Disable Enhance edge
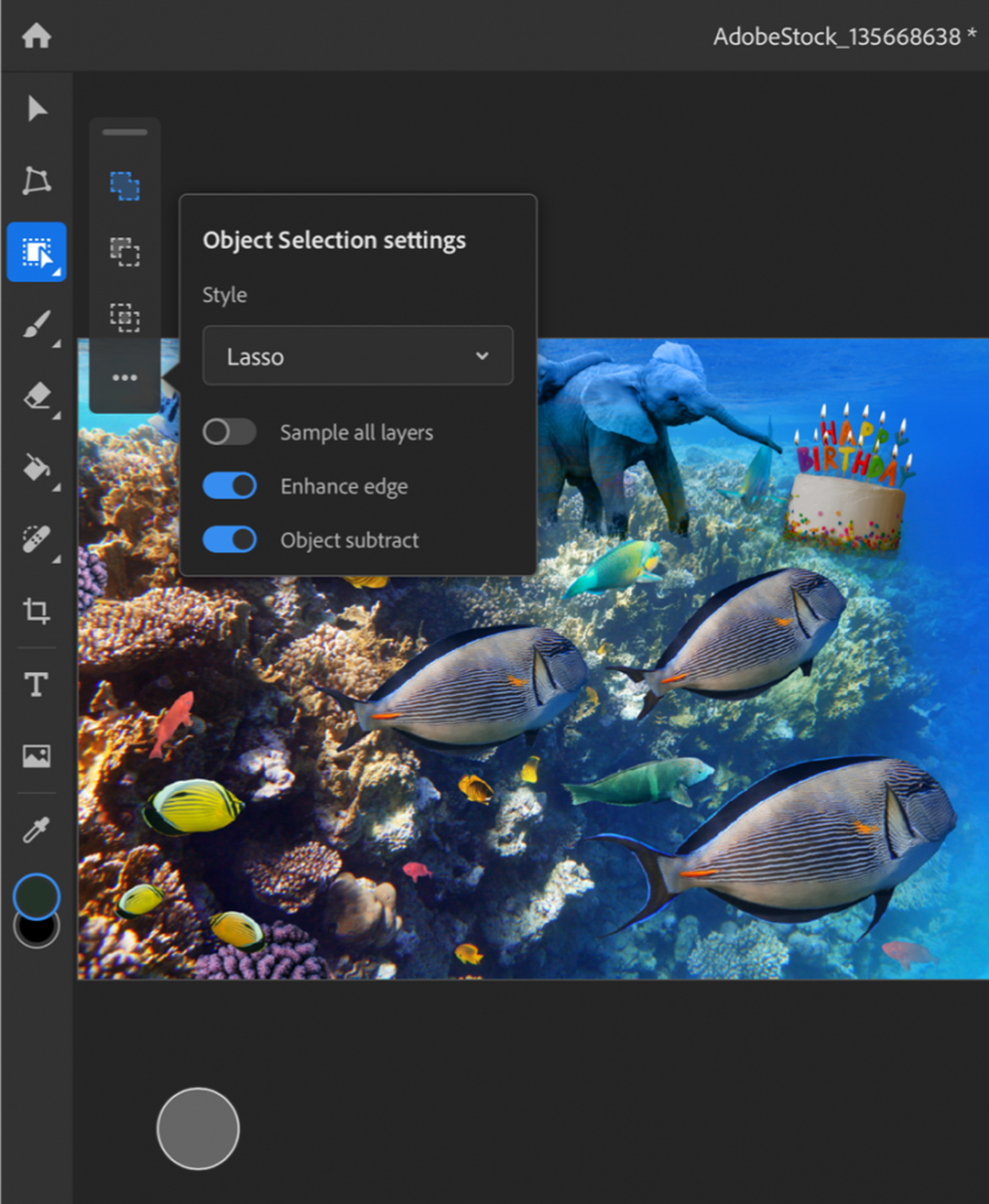The width and height of the screenshot is (989, 1204). [x=229, y=486]
